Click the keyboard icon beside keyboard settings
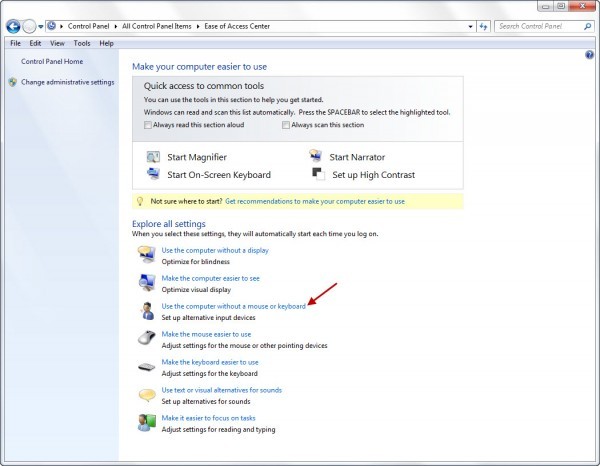This screenshot has width=600, height=466. pyautogui.click(x=146, y=366)
